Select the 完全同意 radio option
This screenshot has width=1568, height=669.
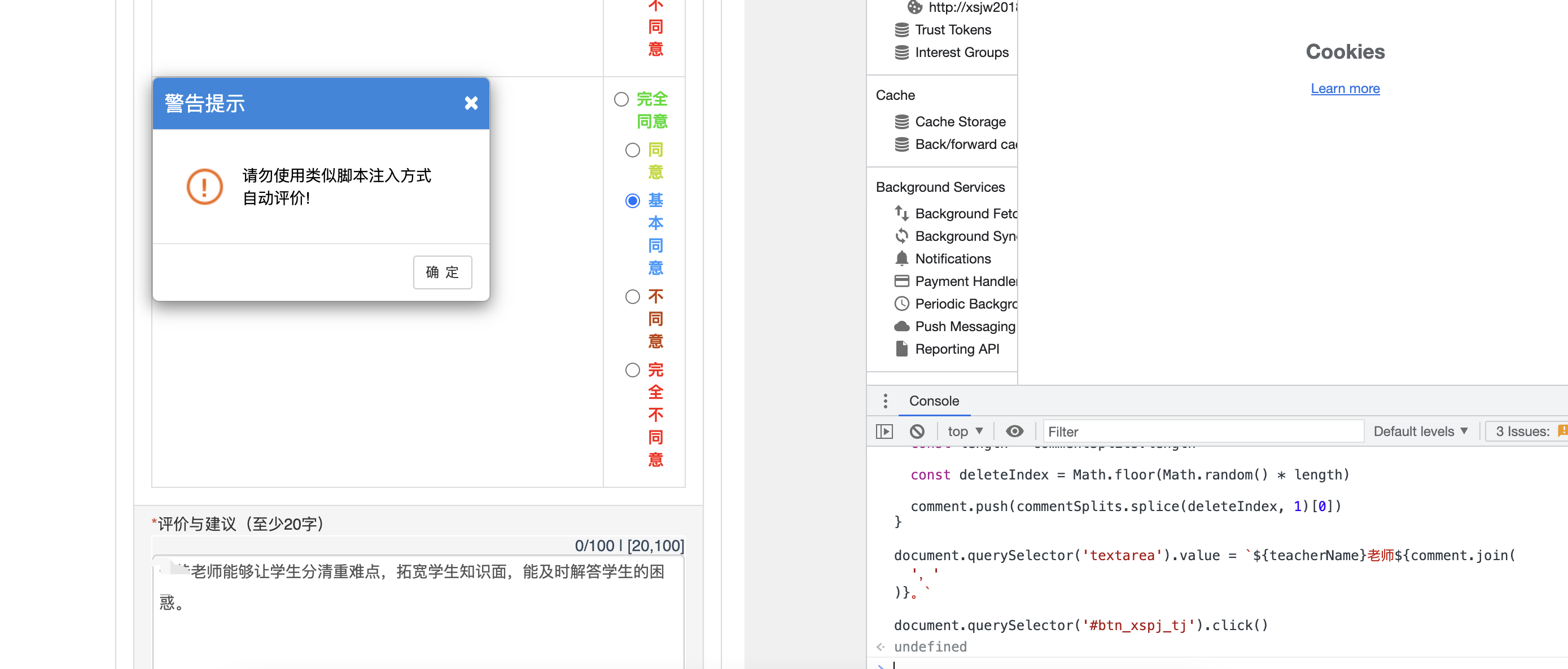621,99
